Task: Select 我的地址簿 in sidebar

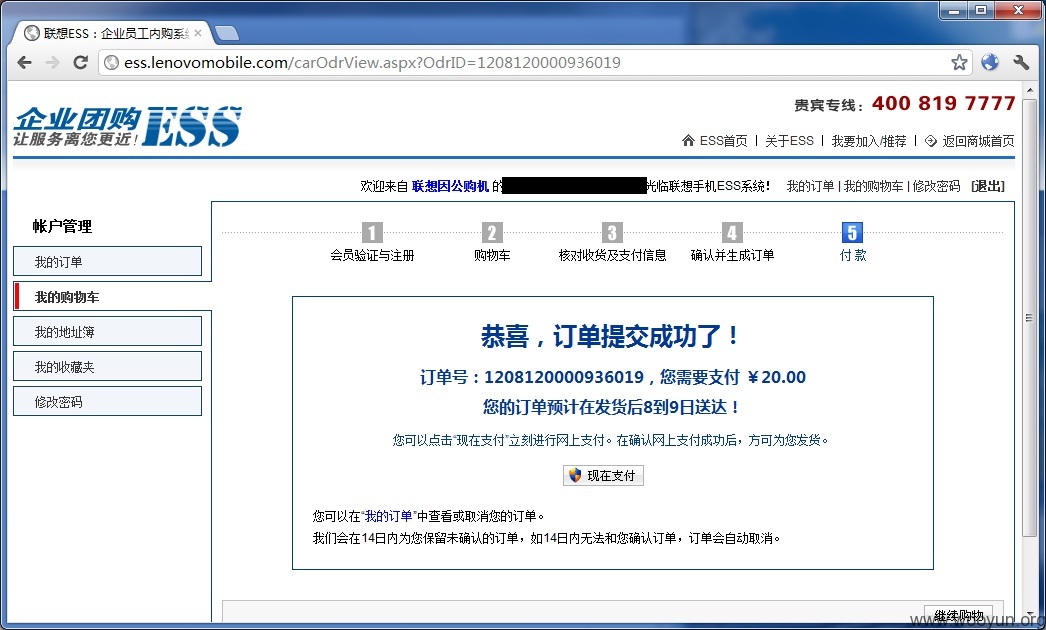Action: point(107,332)
